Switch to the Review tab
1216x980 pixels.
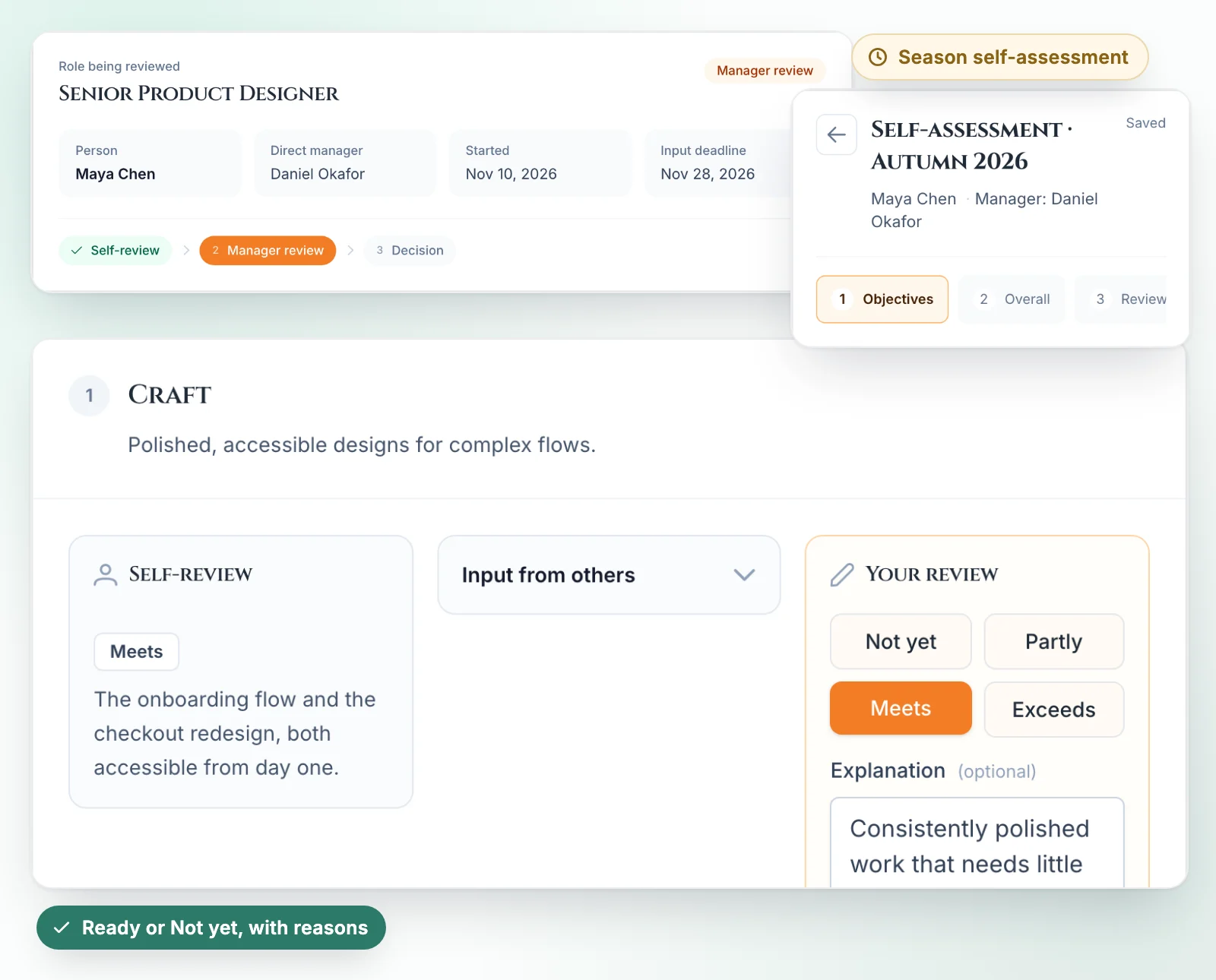point(1121,299)
